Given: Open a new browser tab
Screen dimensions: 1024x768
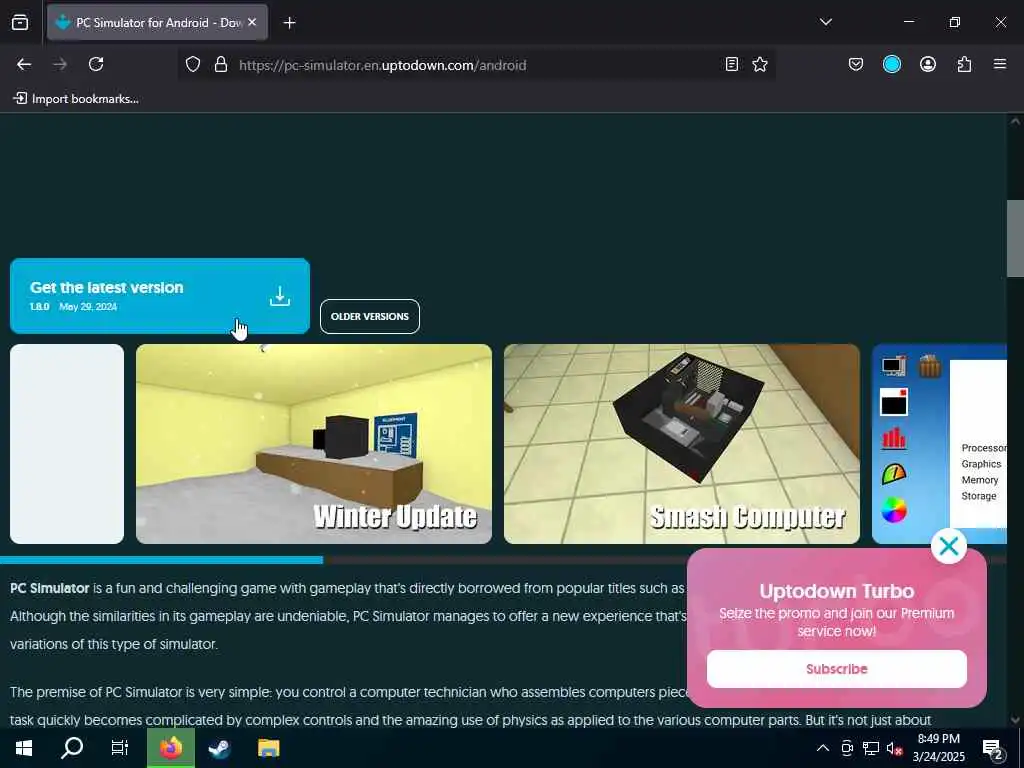Looking at the screenshot, I should (x=289, y=23).
